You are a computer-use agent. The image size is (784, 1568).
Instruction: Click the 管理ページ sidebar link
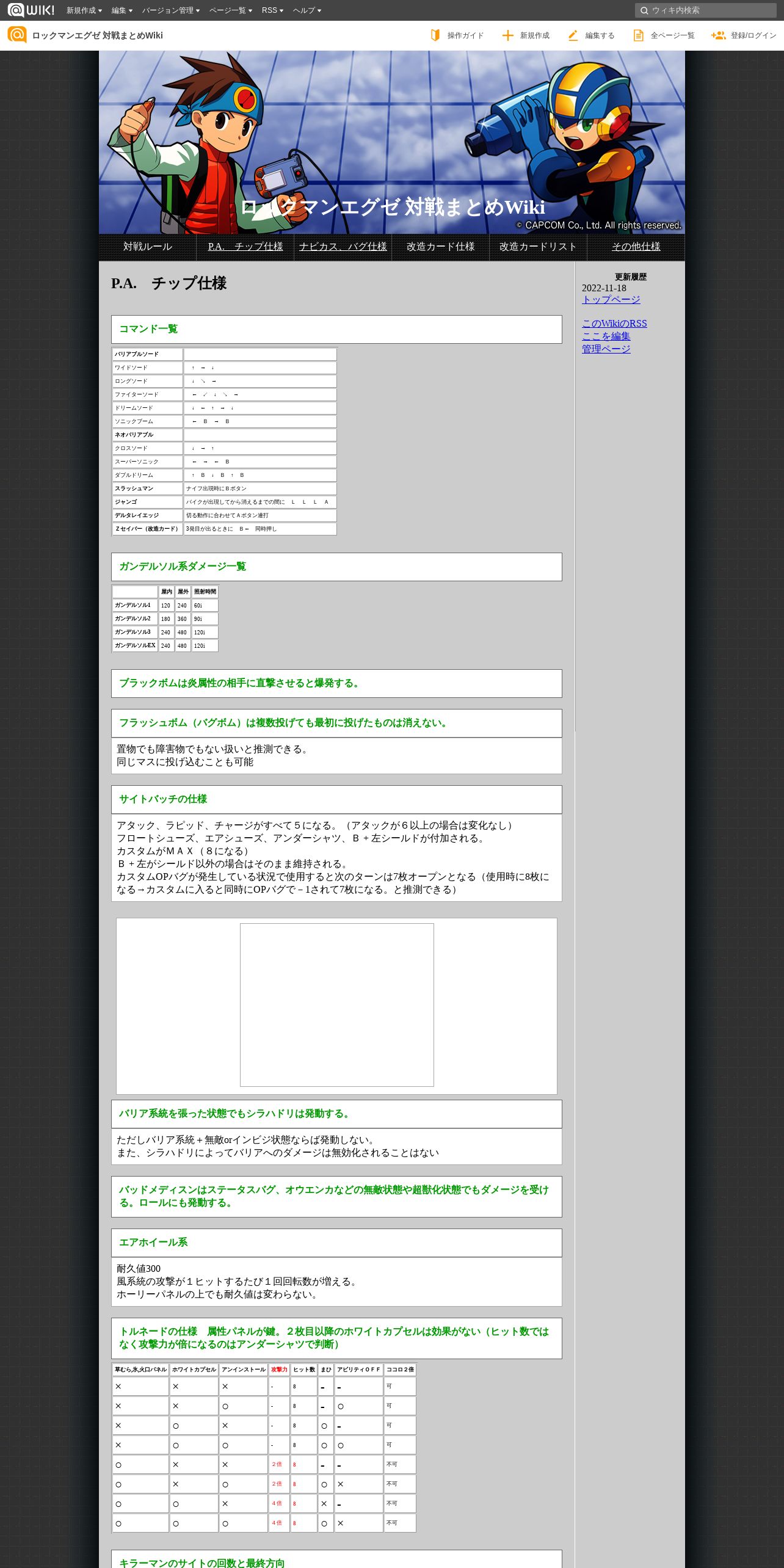point(606,349)
